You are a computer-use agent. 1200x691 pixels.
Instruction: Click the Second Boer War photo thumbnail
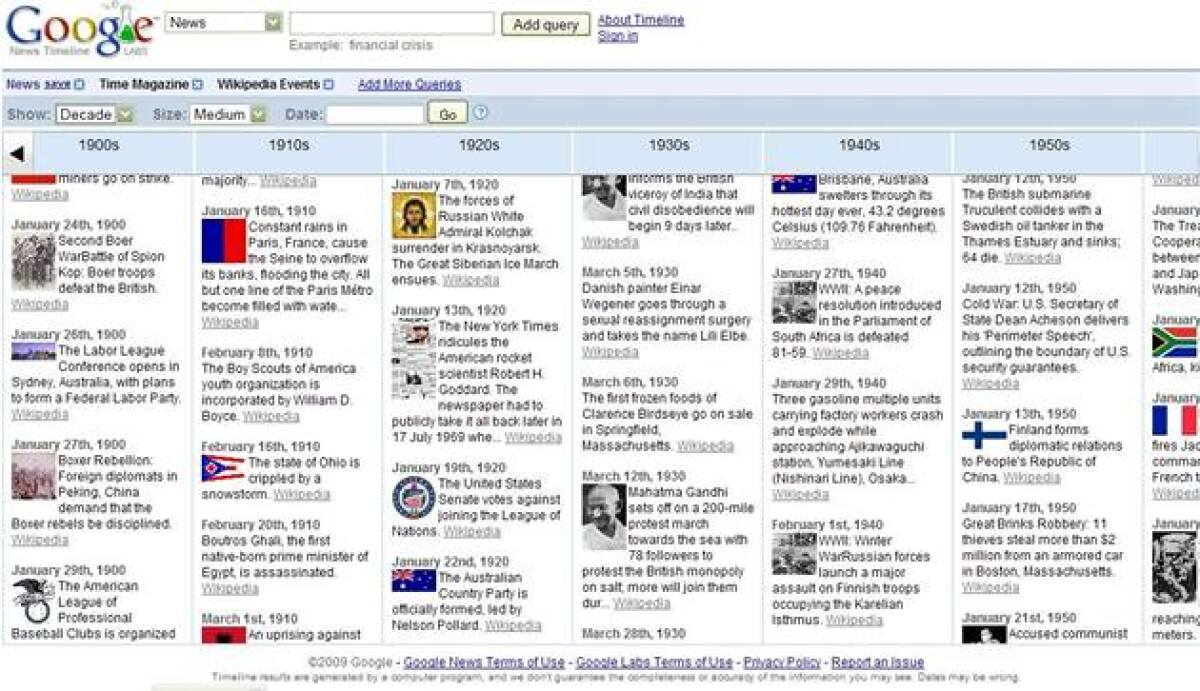(33, 262)
